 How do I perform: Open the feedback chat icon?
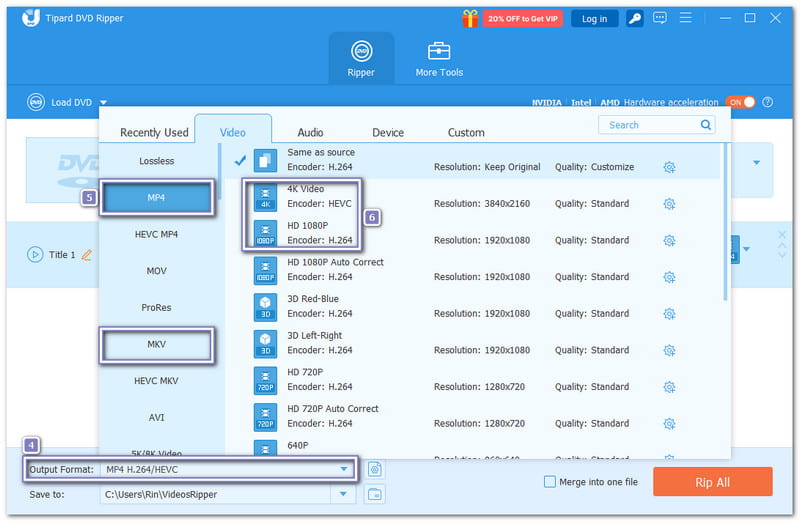tap(660, 18)
